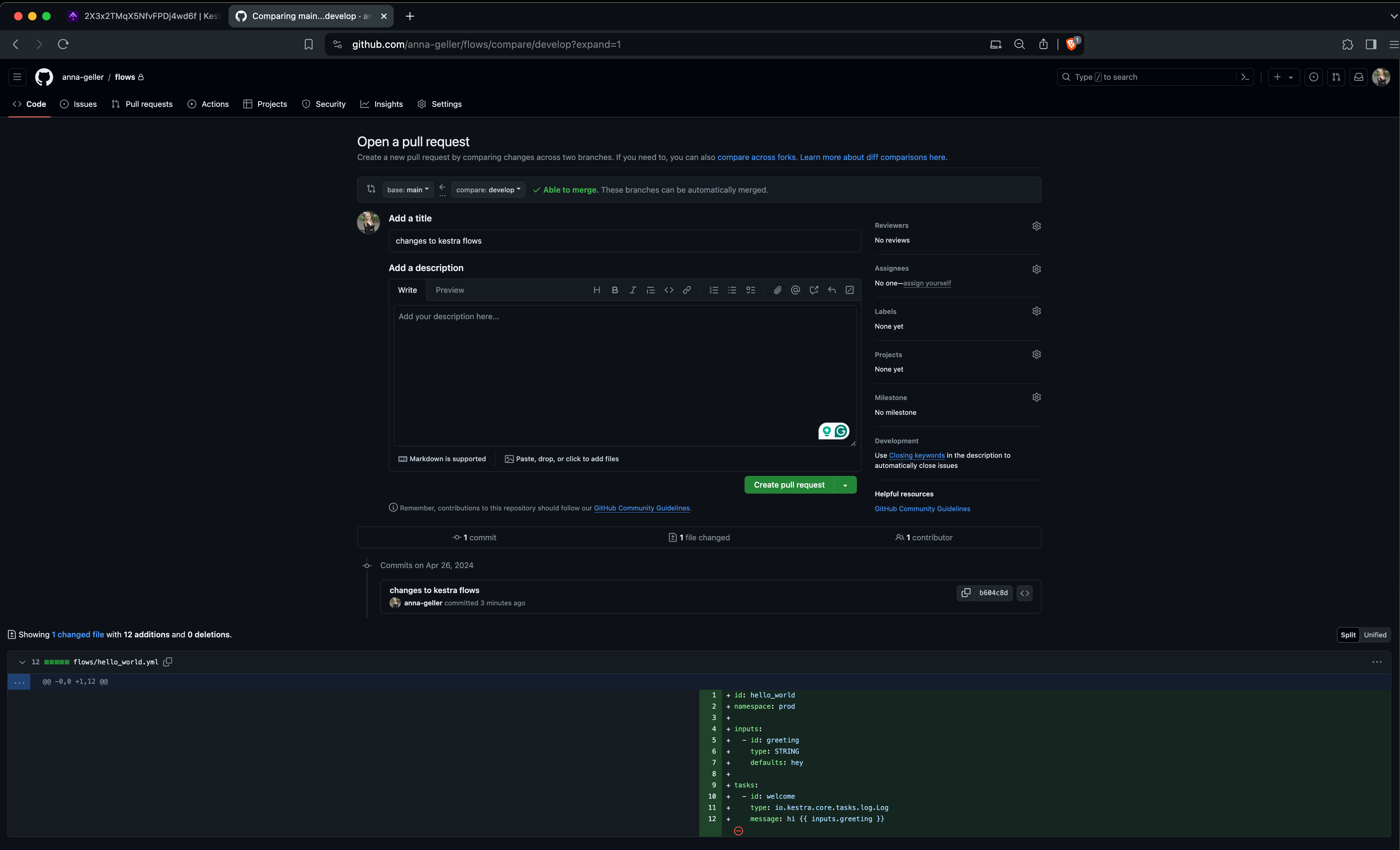1400x850 pixels.
Task: Click the Bold formatting icon
Action: [x=615, y=290]
